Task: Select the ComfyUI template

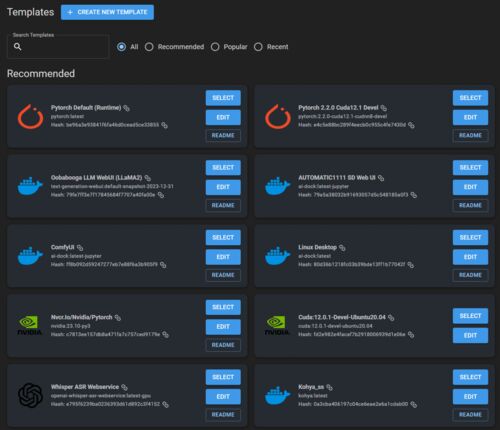Action: (223, 238)
